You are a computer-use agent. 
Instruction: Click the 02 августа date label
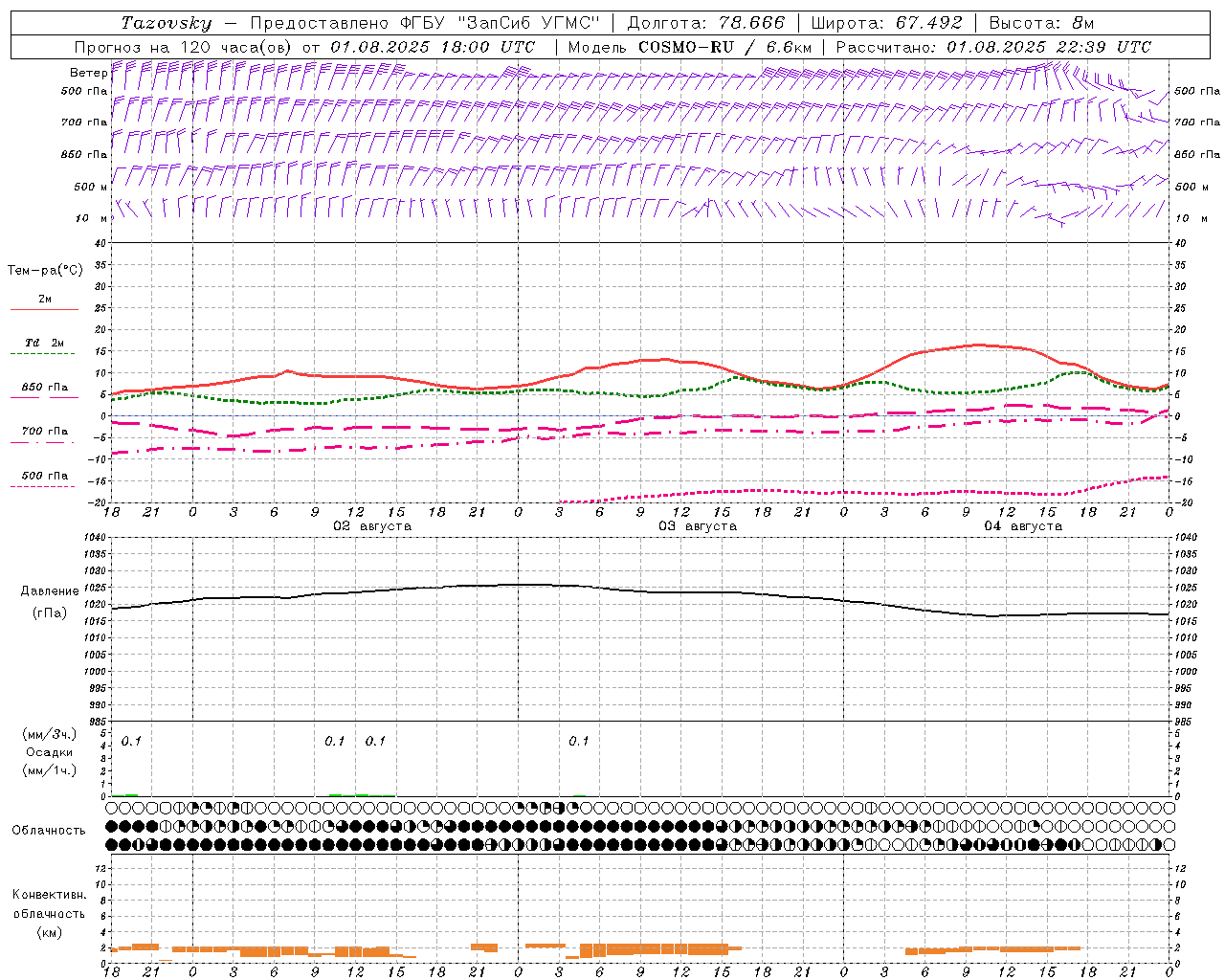[372, 526]
